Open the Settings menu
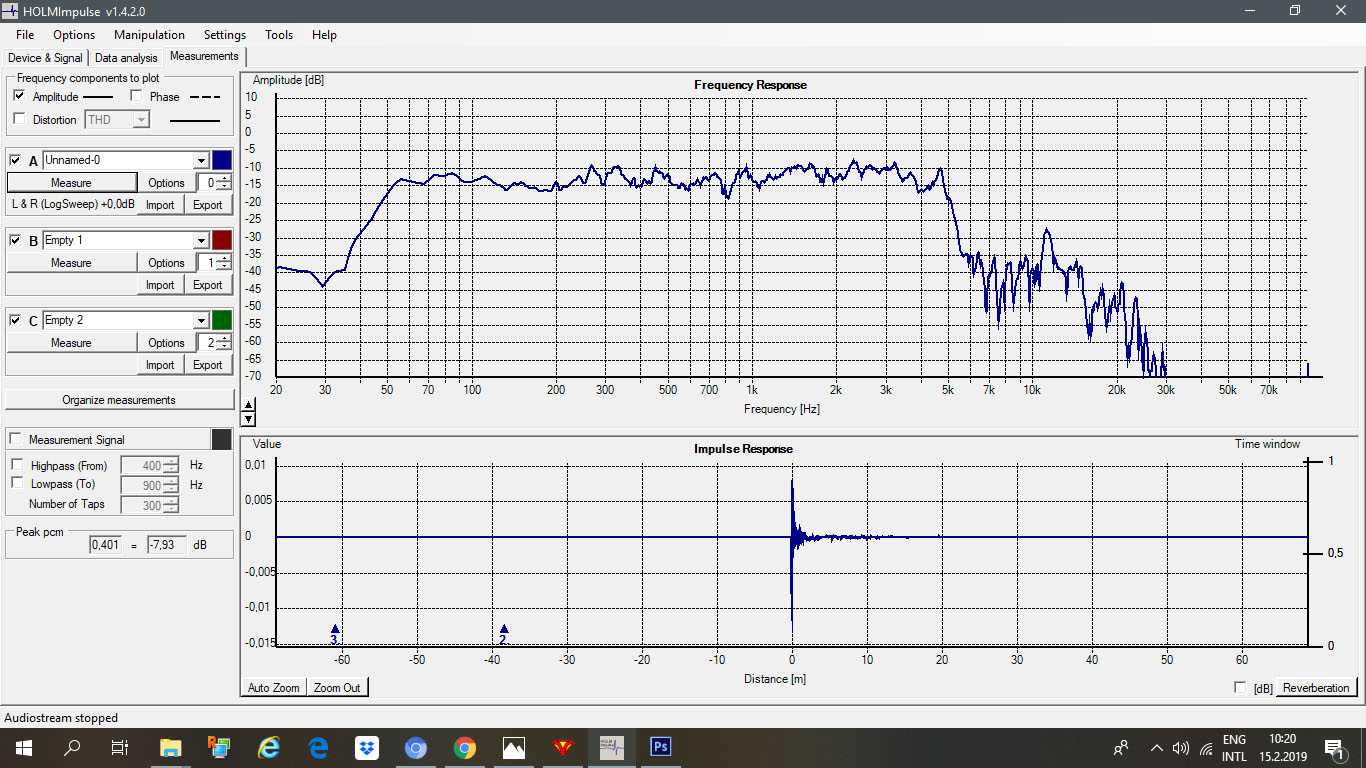 [225, 35]
